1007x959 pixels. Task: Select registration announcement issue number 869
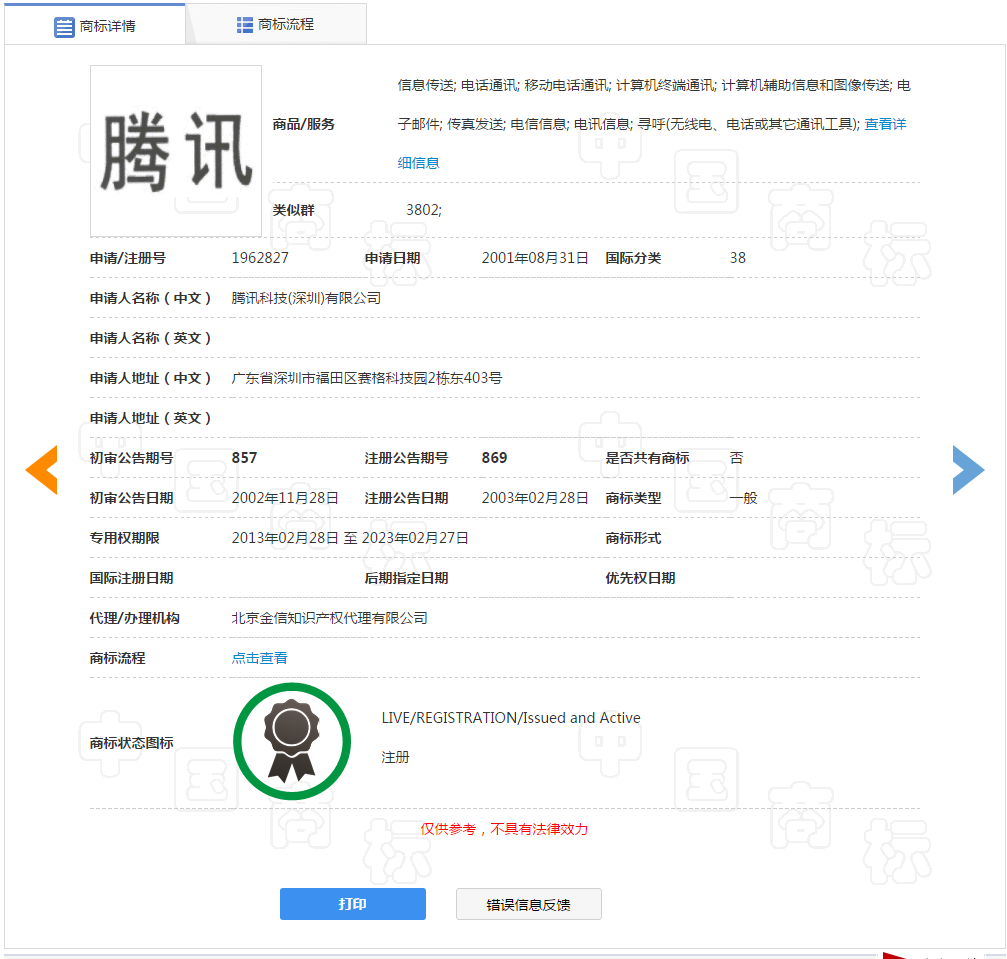tap(495, 457)
